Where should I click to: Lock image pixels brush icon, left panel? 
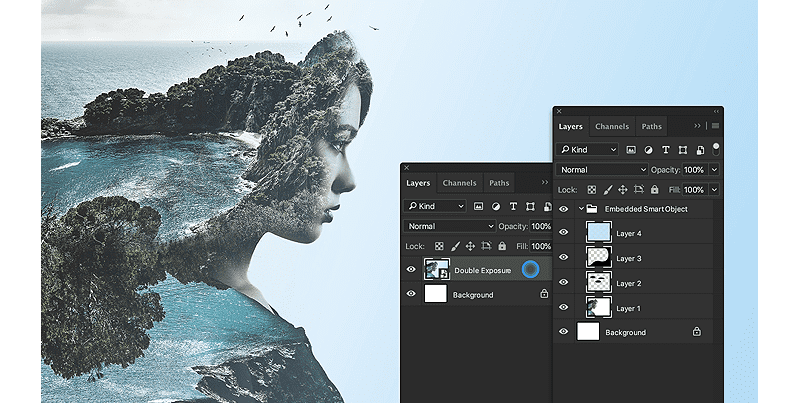click(455, 246)
